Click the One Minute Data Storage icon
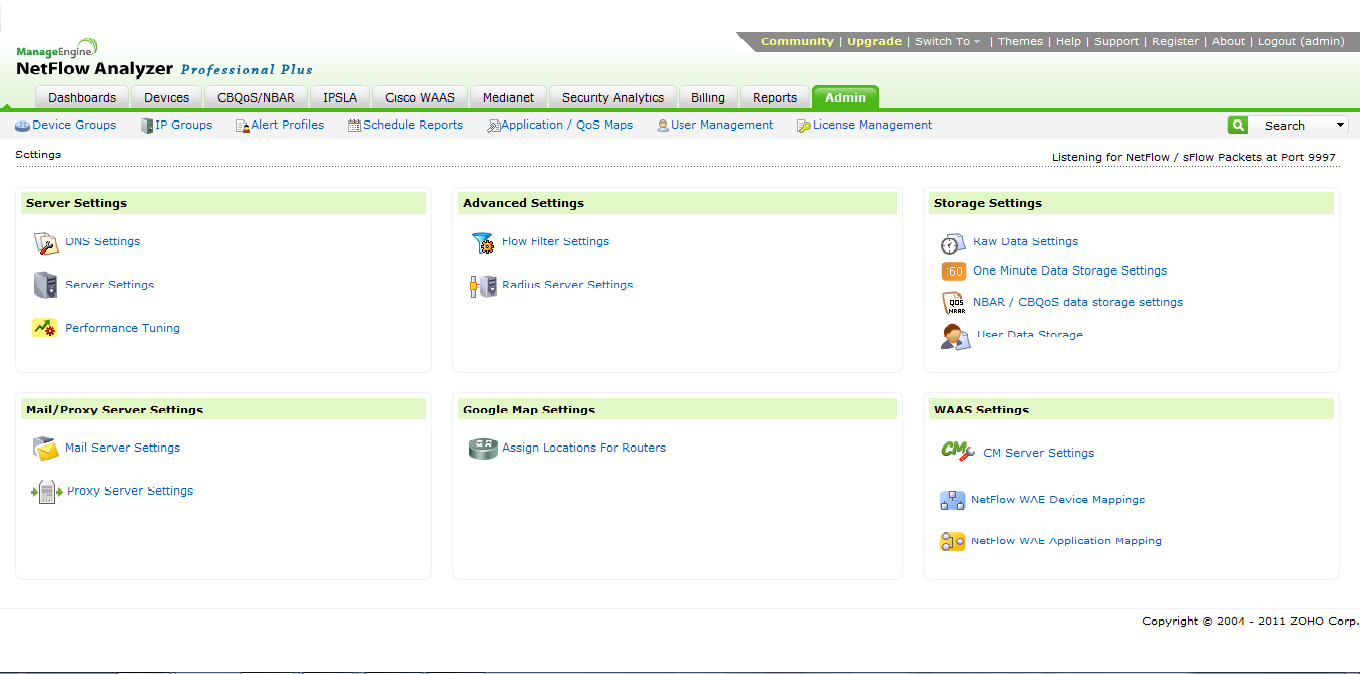 (x=954, y=271)
